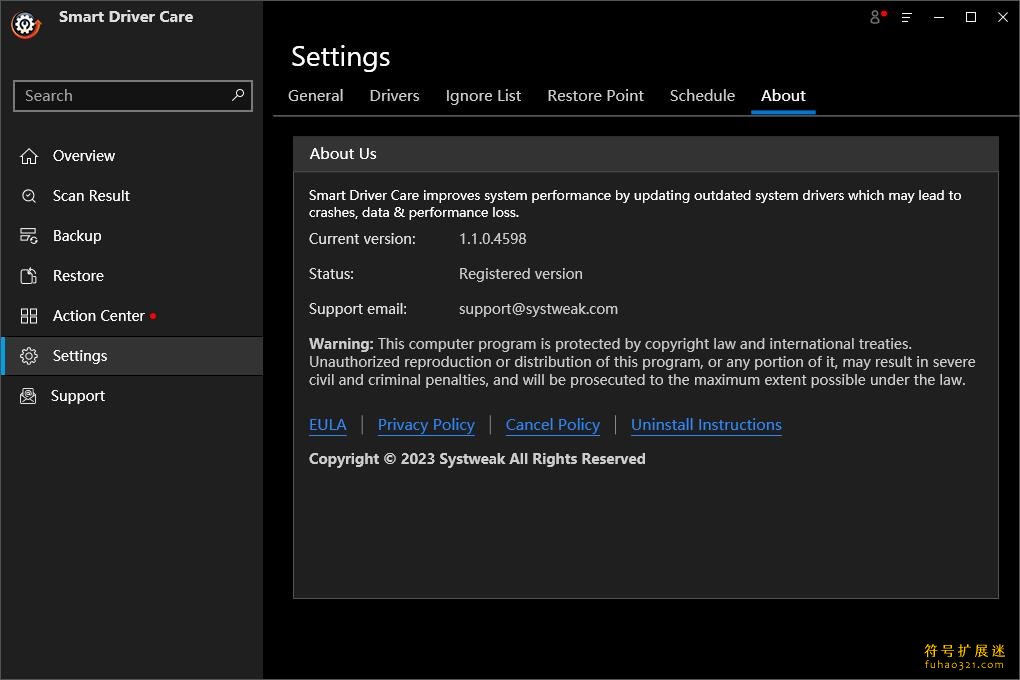The image size is (1020, 680).
Task: Click into the Search input field
Action: 133,96
